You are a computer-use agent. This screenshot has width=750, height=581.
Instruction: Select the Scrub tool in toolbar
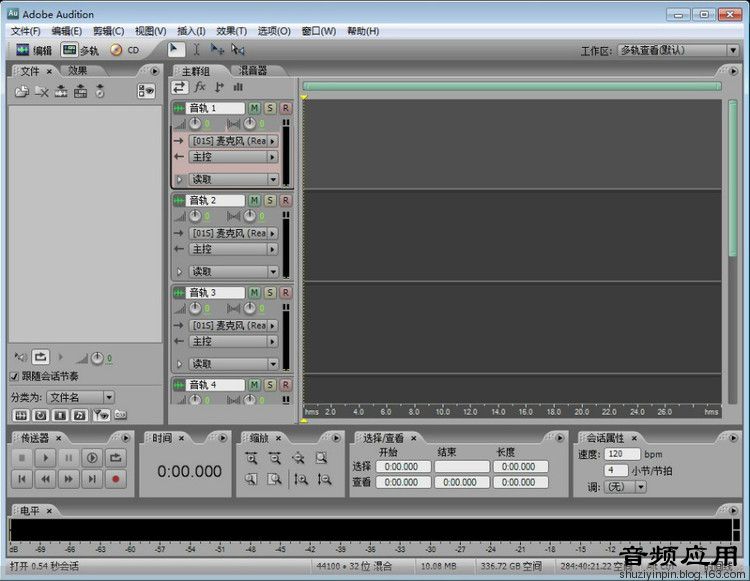(238, 50)
